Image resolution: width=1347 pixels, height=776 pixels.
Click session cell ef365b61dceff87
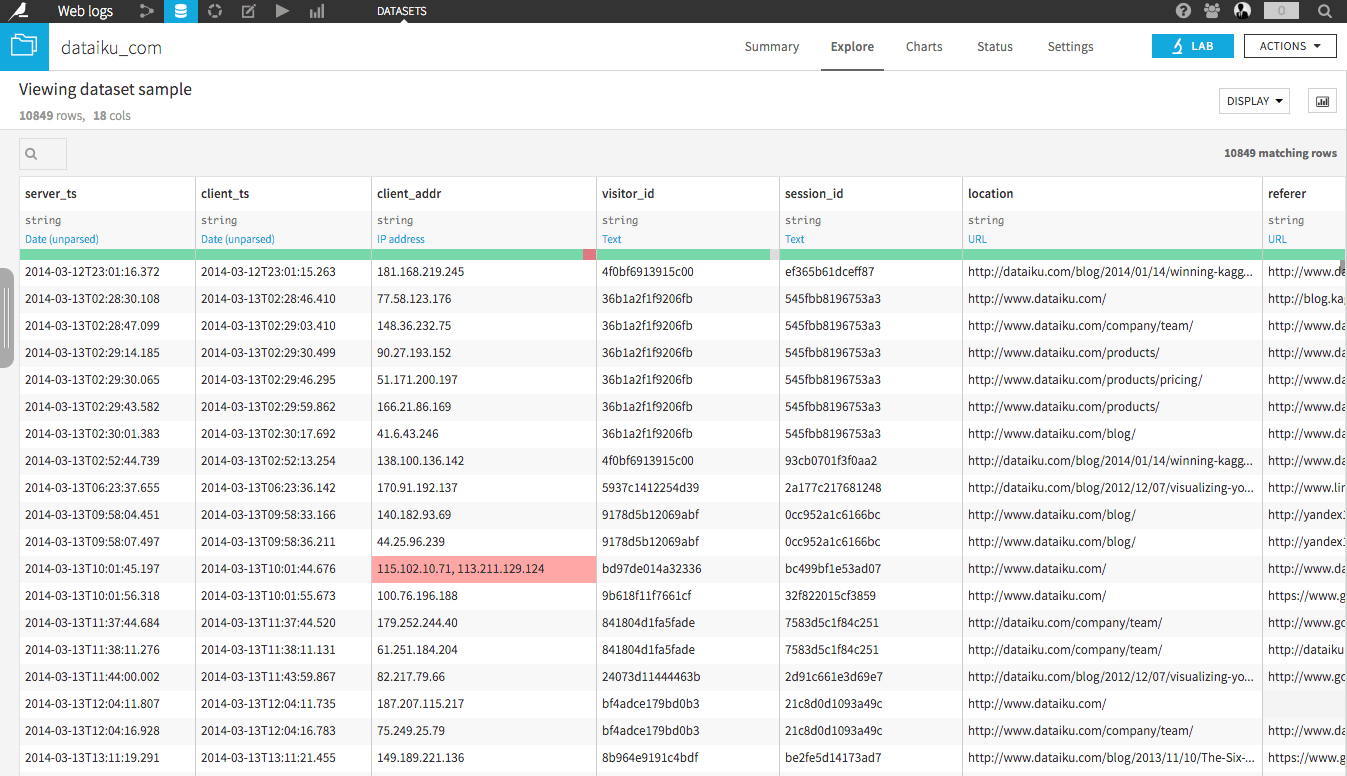871,272
